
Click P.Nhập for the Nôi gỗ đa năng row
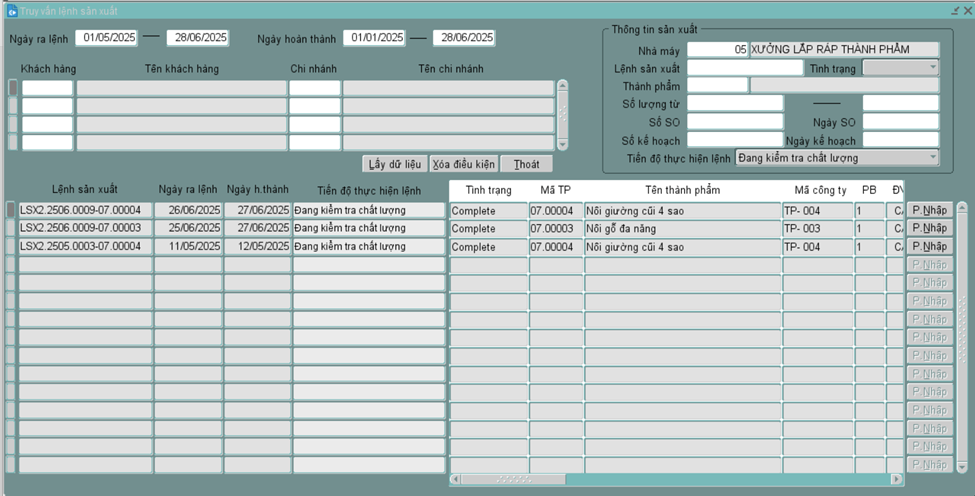pos(928,228)
